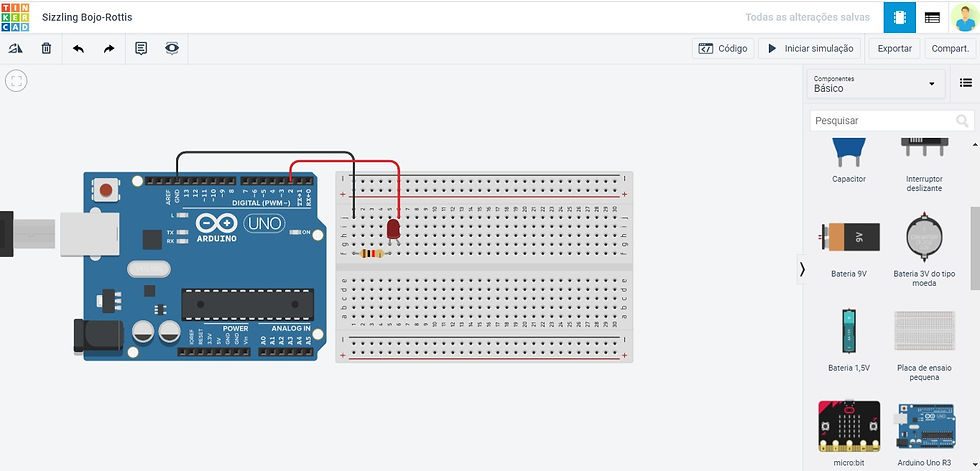Switch to component list view icon
980x471 pixels.
tap(932, 17)
